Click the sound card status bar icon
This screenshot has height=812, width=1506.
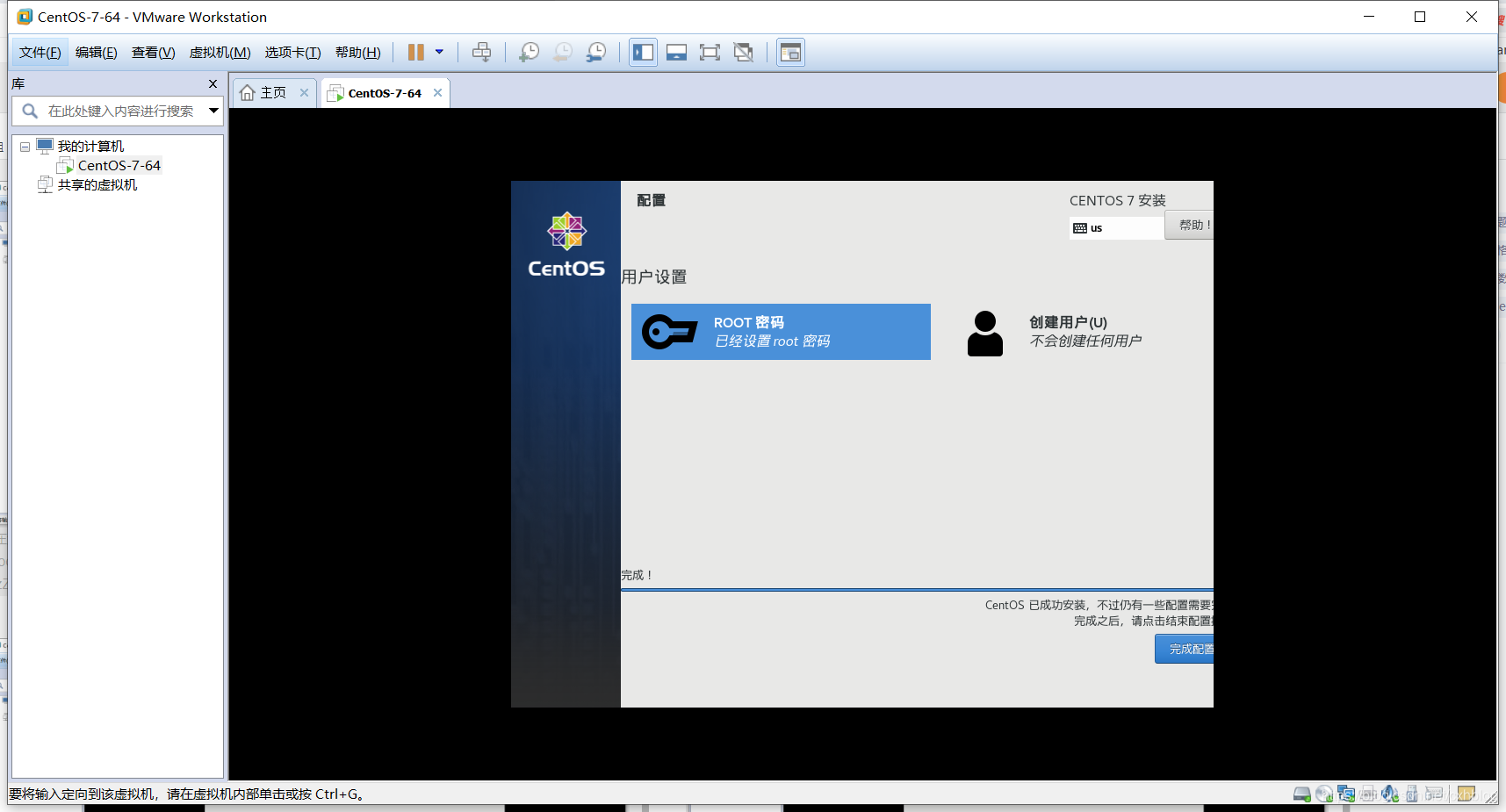pyautogui.click(x=1390, y=794)
